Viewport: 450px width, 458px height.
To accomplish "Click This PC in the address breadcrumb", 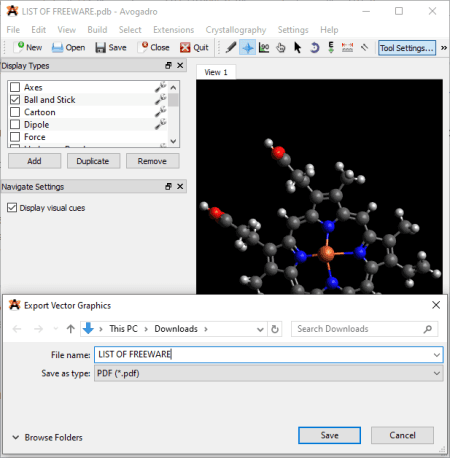I will point(123,329).
